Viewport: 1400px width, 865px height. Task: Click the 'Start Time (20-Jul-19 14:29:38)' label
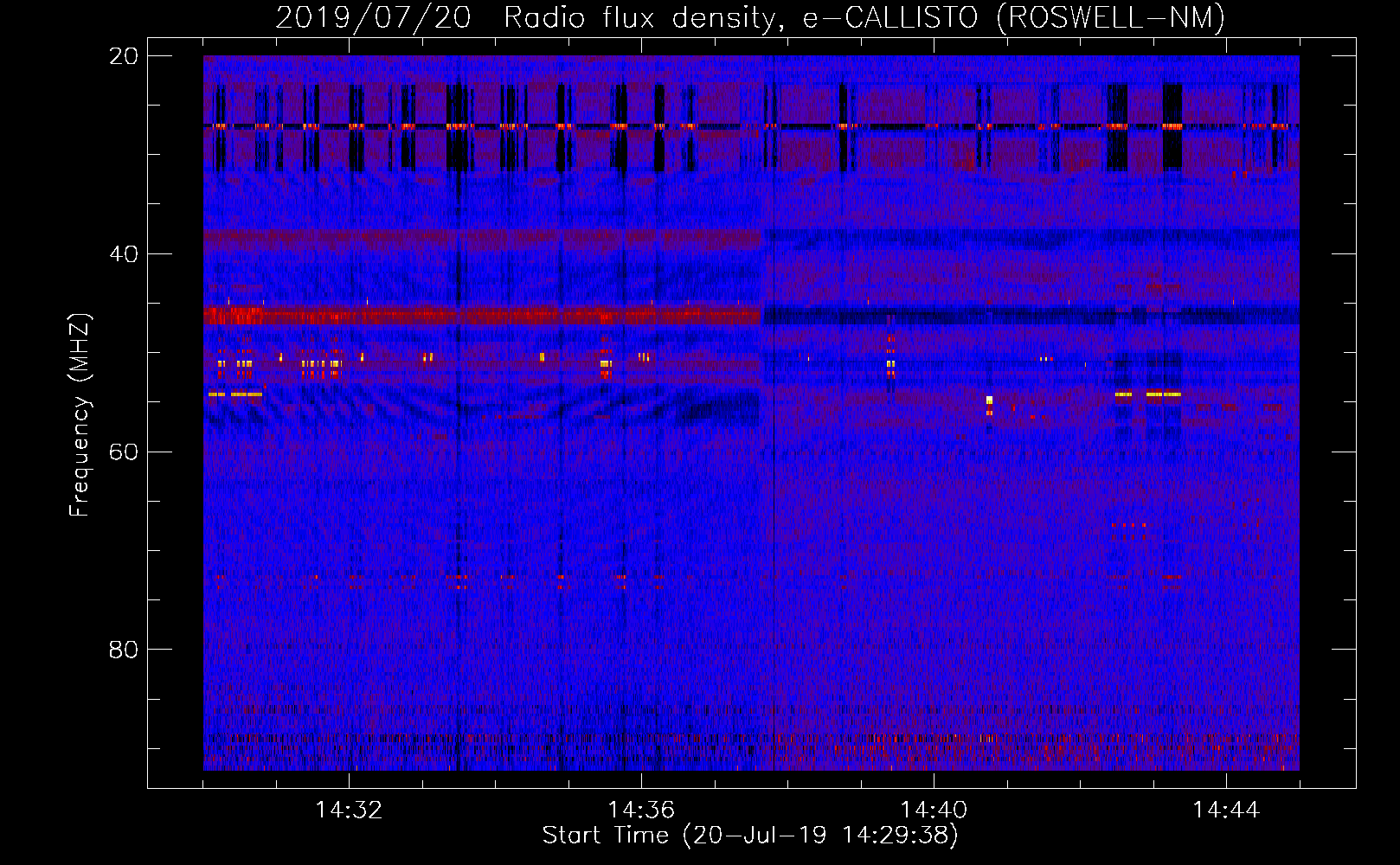pos(750,836)
